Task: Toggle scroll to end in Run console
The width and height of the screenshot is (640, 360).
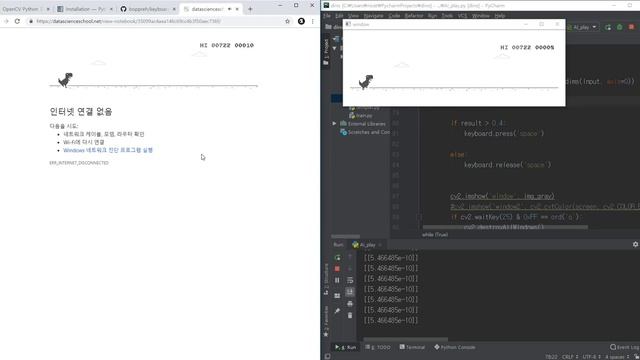Action: click(350, 292)
